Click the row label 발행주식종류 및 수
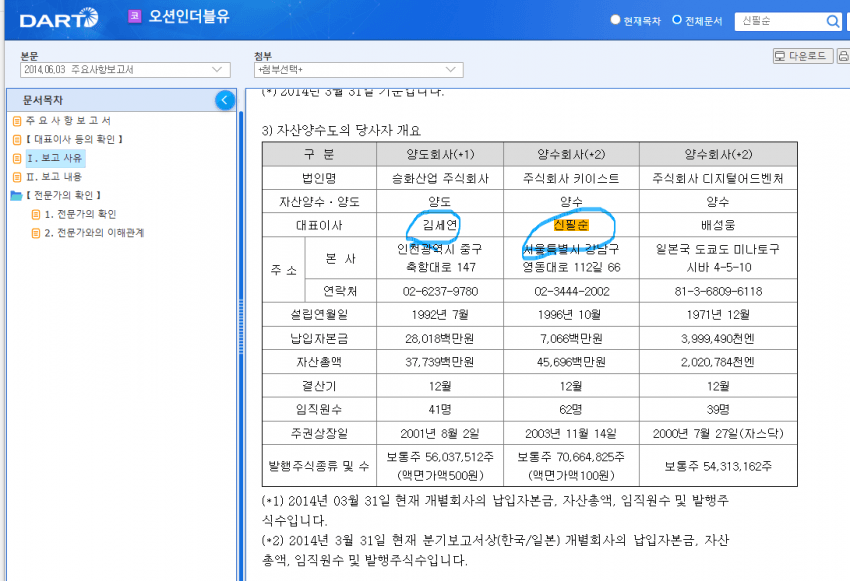 pyautogui.click(x=319, y=466)
